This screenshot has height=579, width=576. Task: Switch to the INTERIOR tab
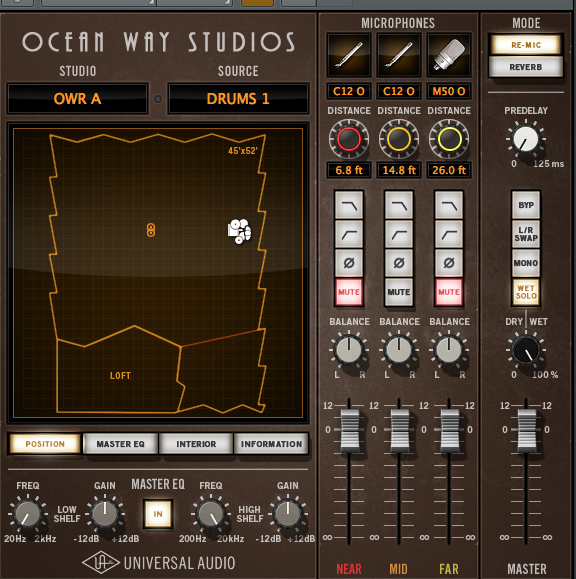coord(196,443)
